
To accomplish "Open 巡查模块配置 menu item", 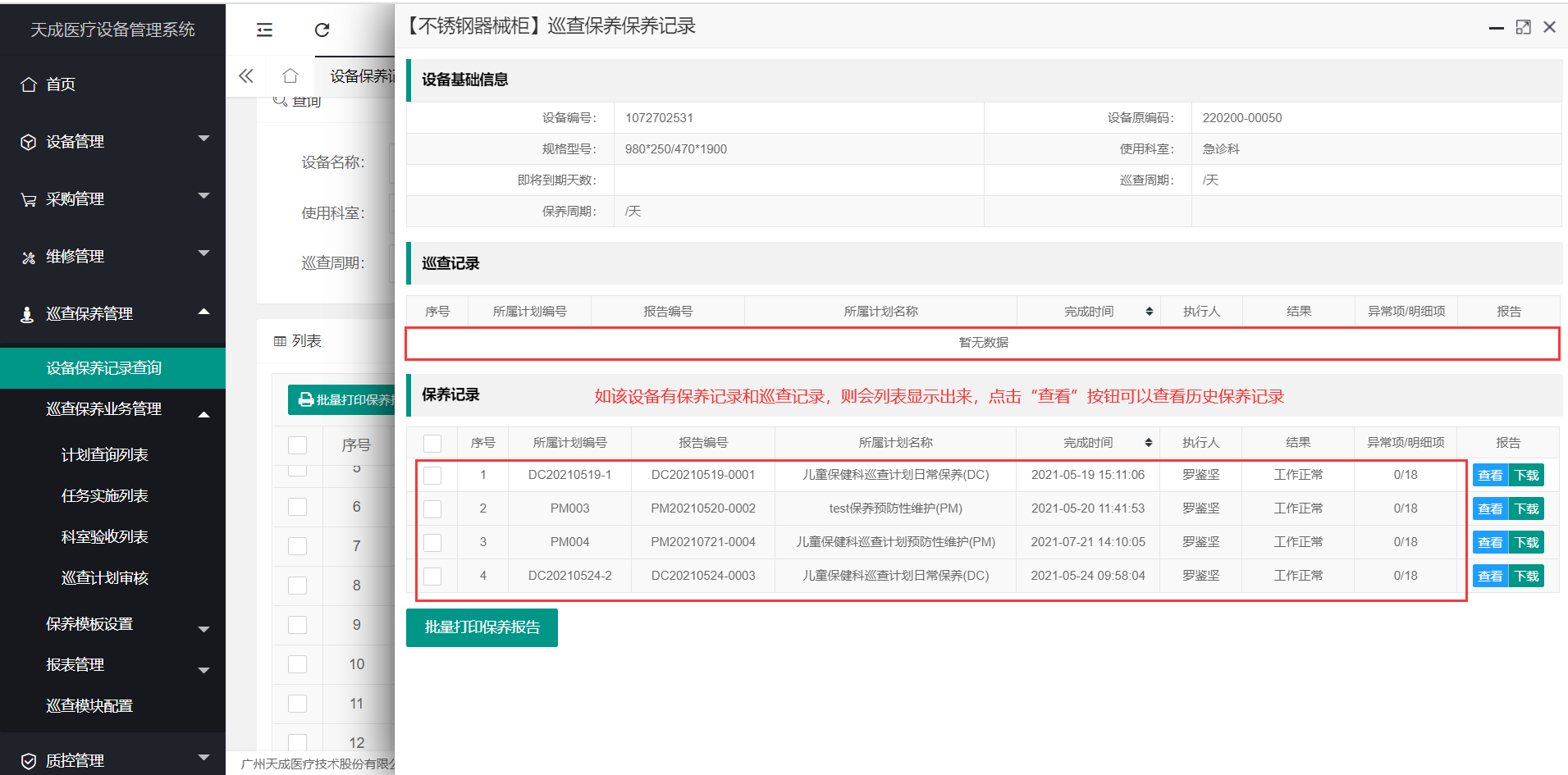I will 89,706.
